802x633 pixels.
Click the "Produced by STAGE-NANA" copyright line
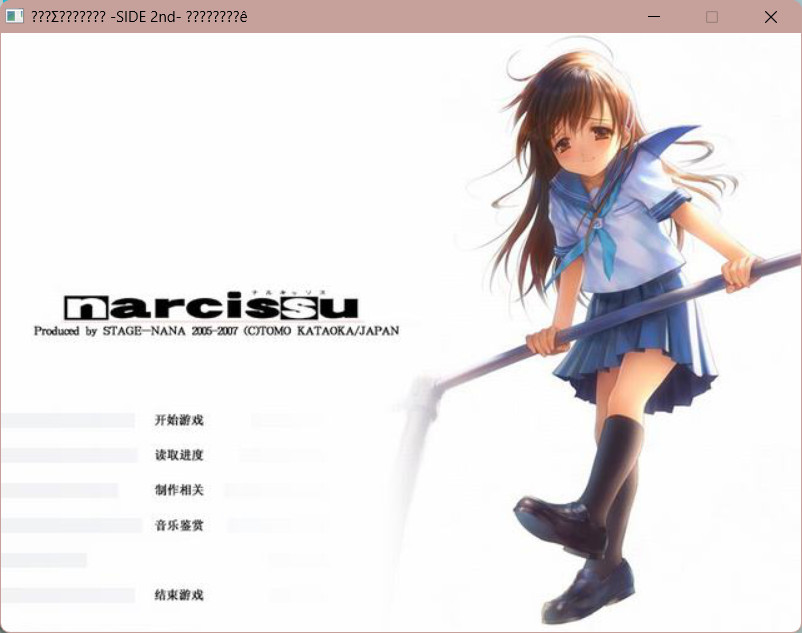coord(216,331)
